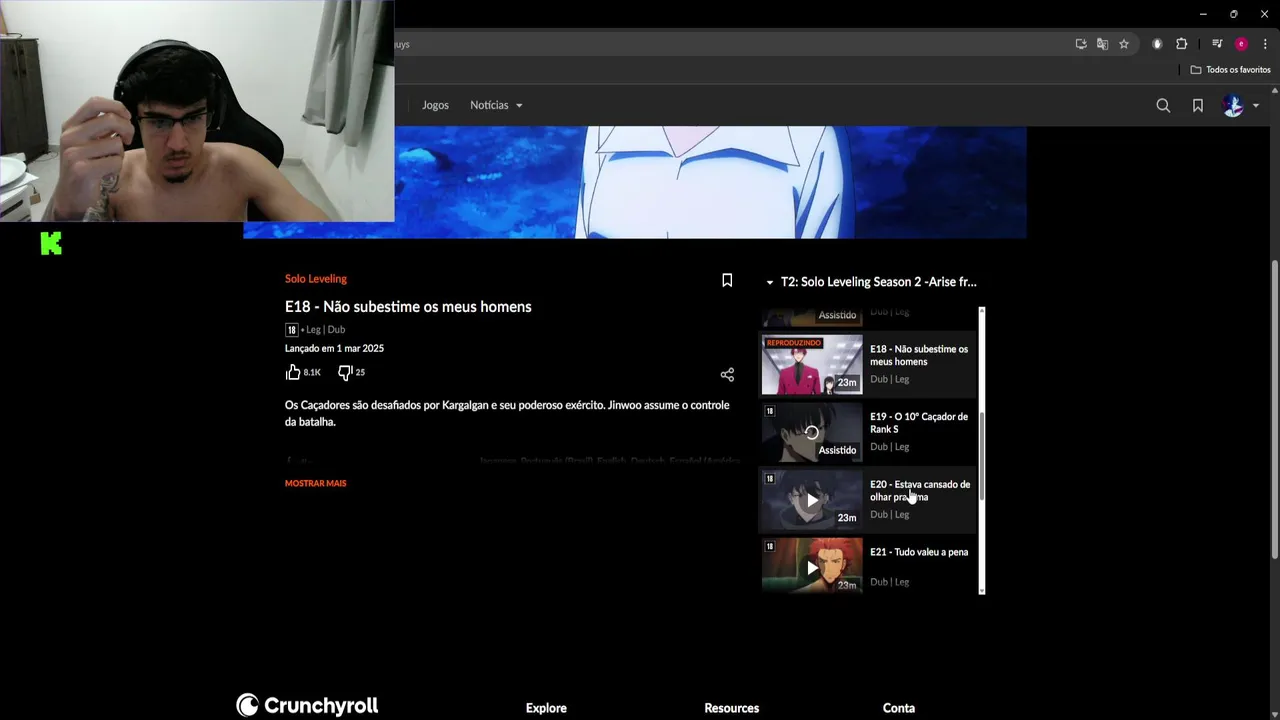
Task: Open the Chrome three-dot menu
Action: point(1265,44)
